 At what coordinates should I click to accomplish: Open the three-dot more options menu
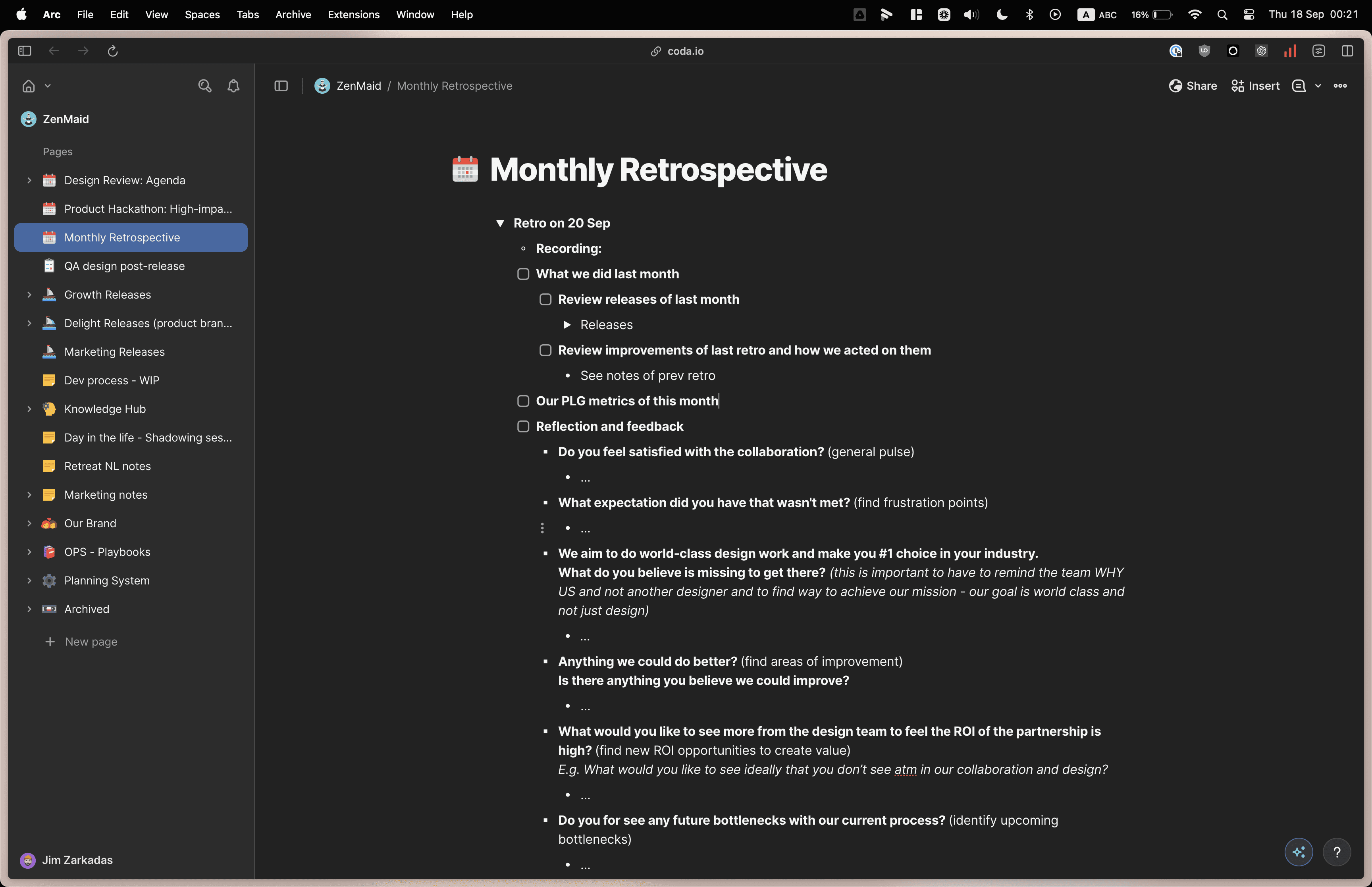pos(1340,86)
